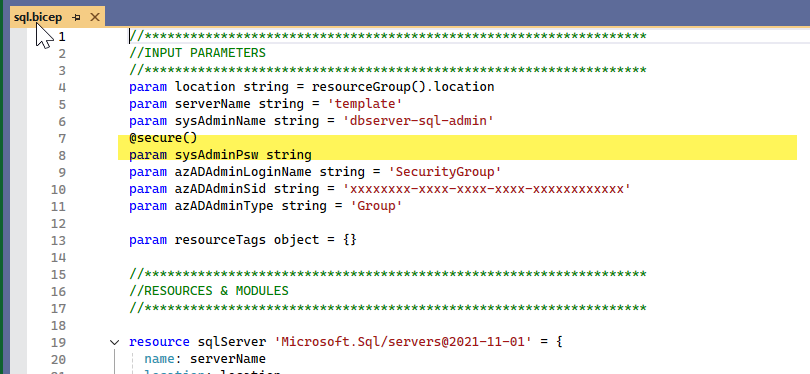Click resourceGroup().location on line 4
The image size is (810, 374).
click(x=403, y=87)
